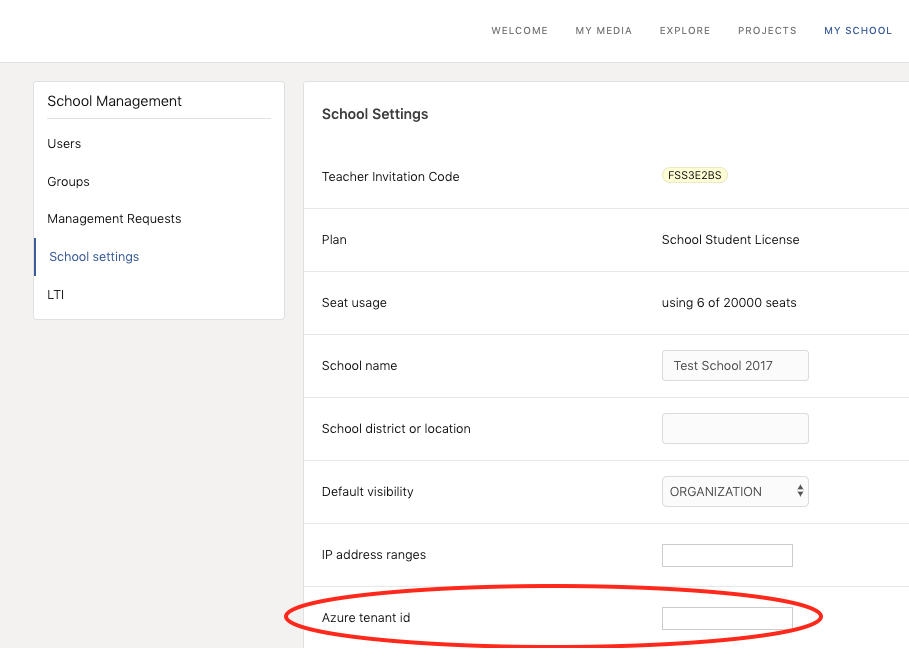Click the IP address ranges field
Screen dimensions: 909x648
[727, 555]
